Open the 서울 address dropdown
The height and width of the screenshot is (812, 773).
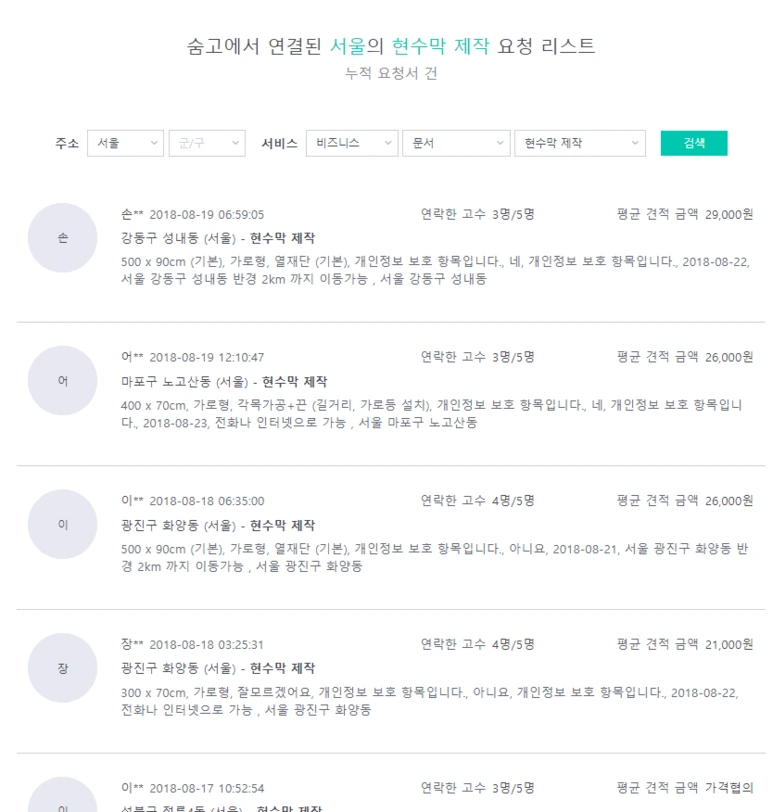pyautogui.click(x=125, y=144)
